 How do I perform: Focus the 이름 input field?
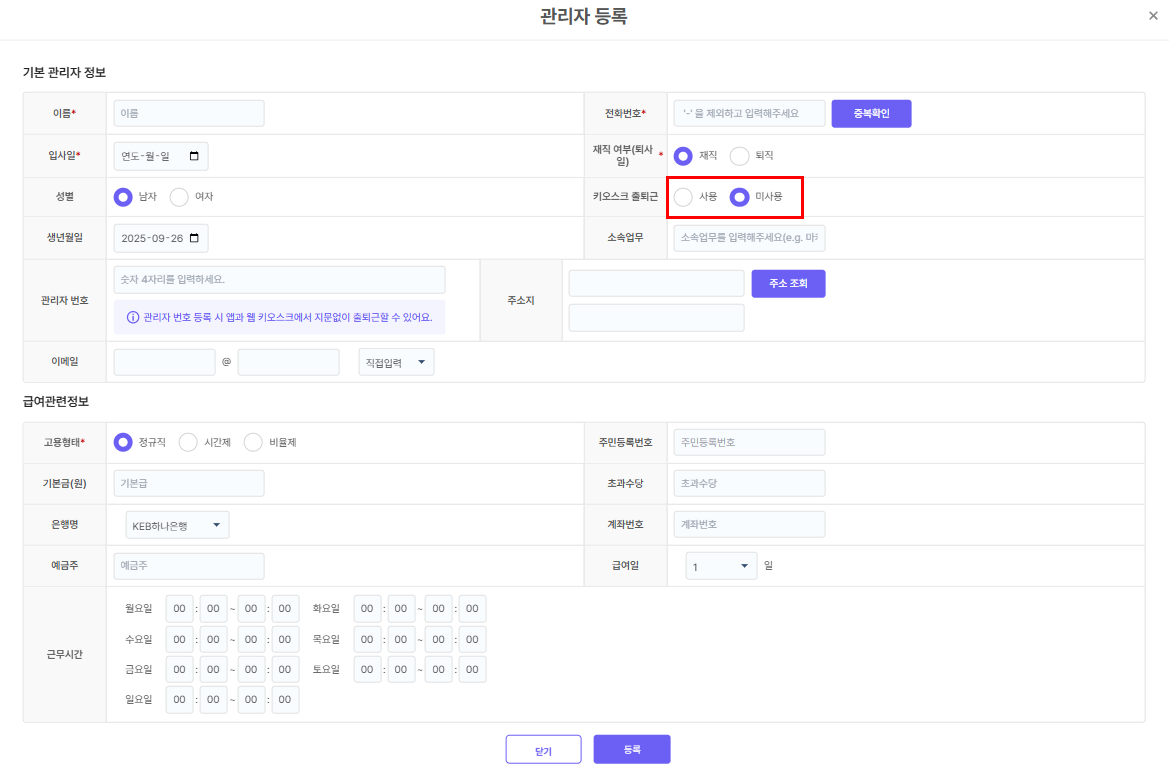coord(189,114)
